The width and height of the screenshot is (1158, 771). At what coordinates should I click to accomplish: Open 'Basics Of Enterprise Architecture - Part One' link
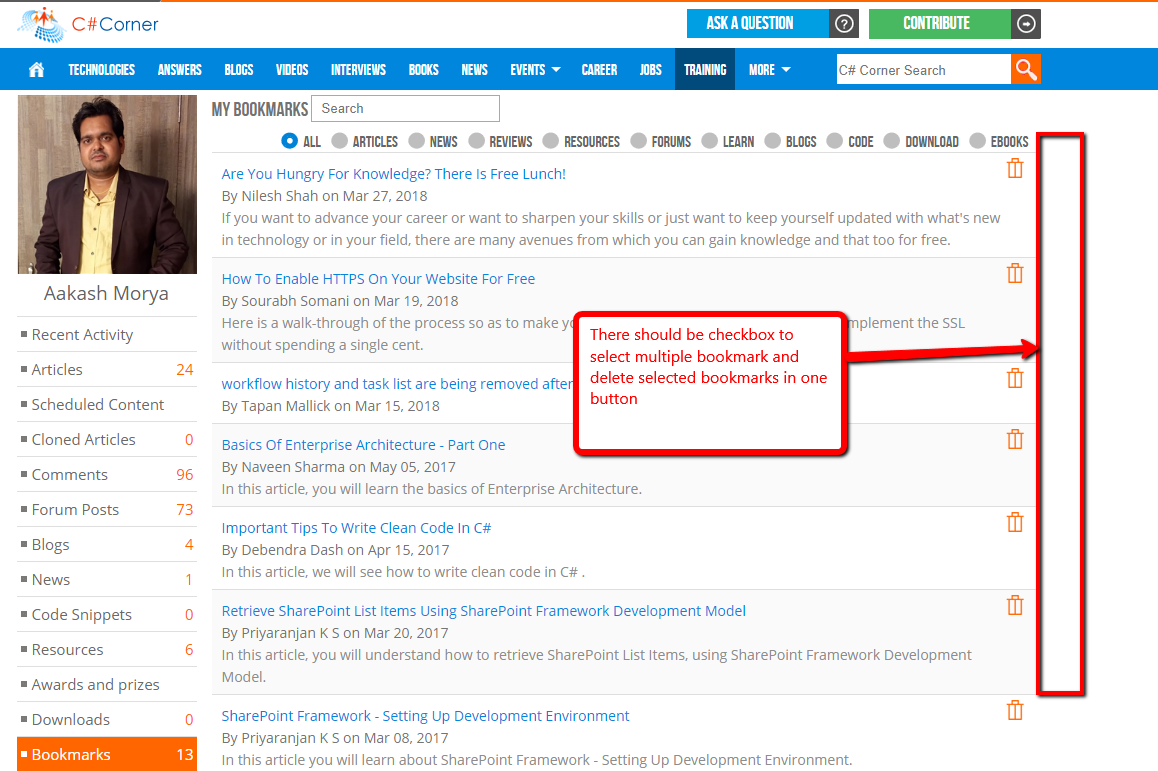coord(363,445)
